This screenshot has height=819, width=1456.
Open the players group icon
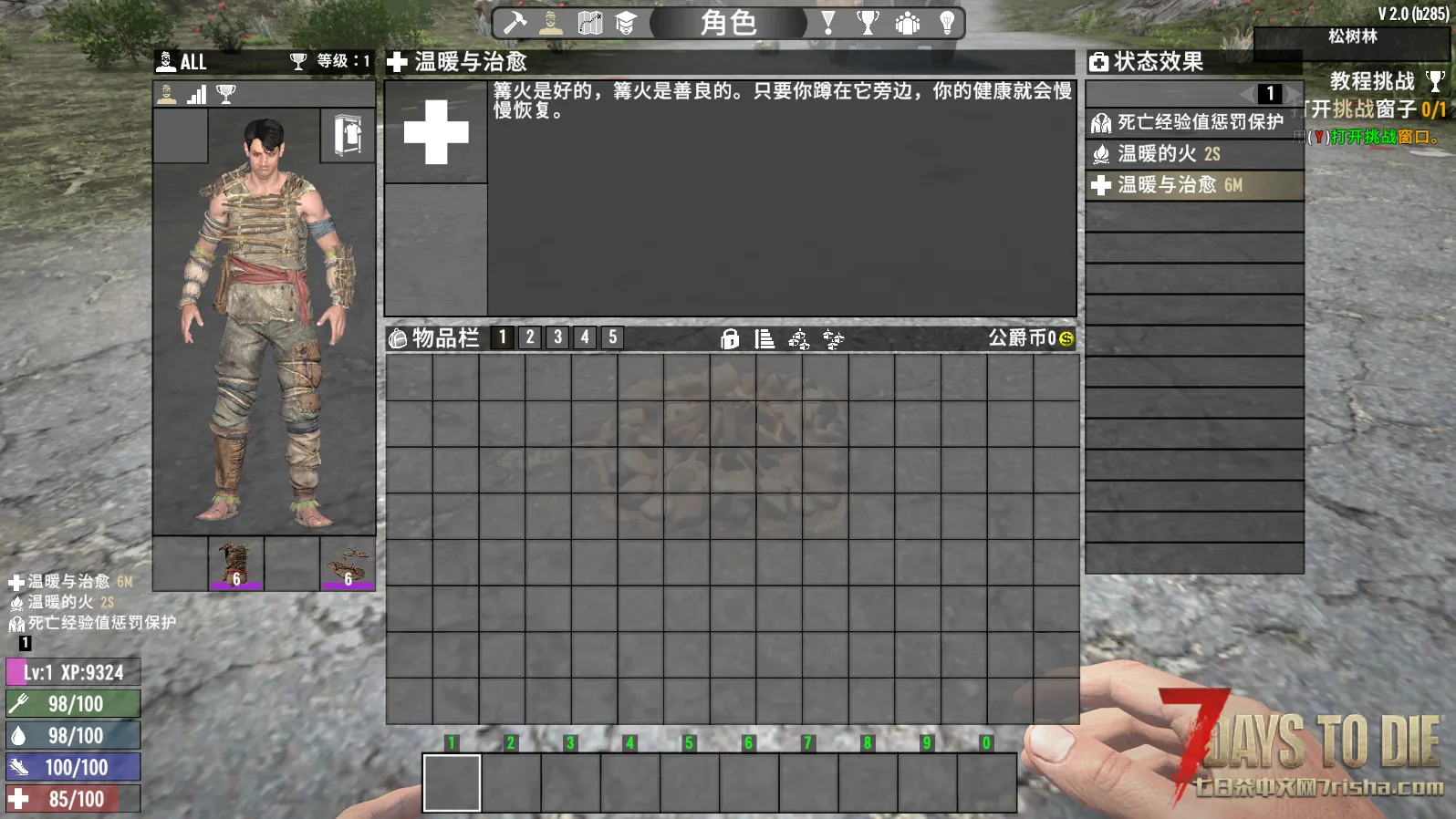[908, 23]
